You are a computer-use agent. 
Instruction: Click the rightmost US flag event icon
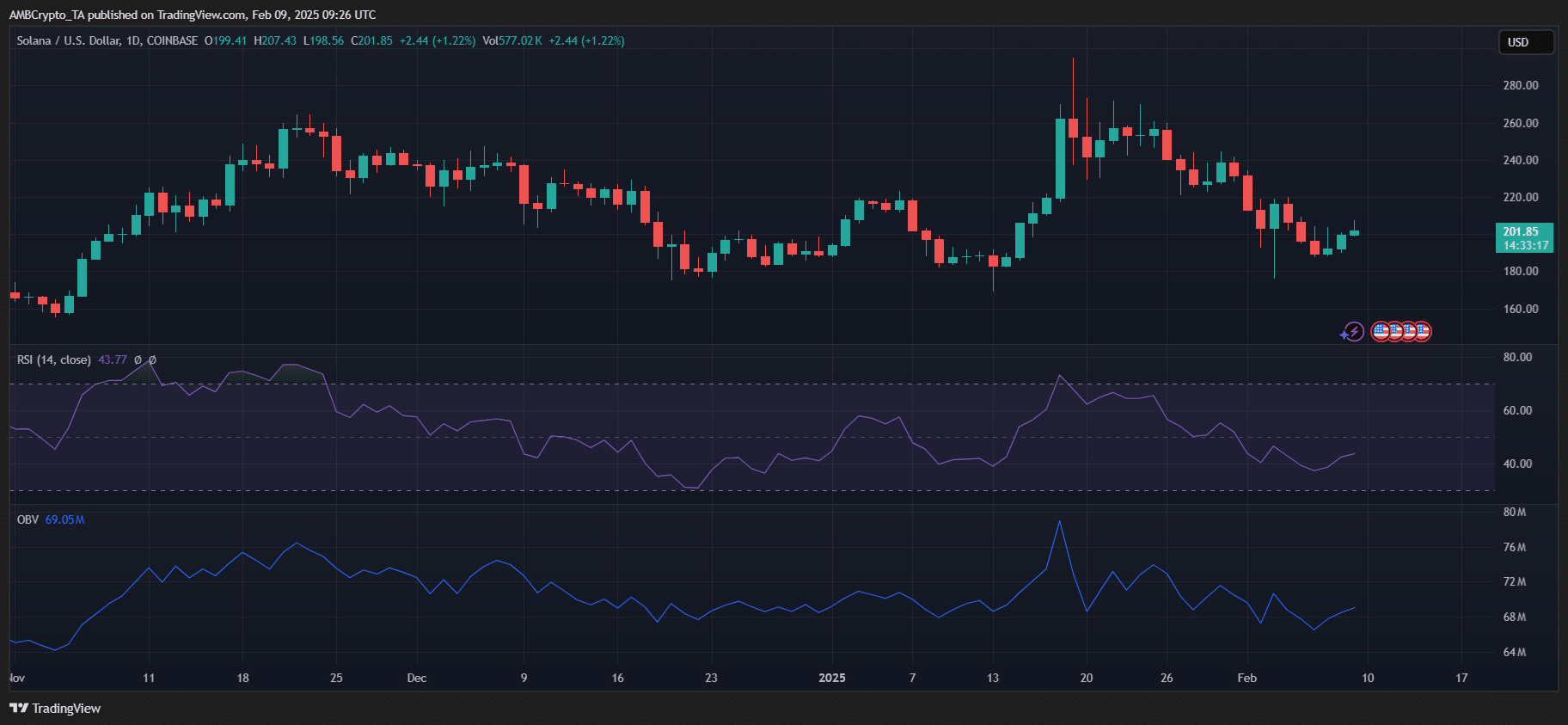[1423, 331]
